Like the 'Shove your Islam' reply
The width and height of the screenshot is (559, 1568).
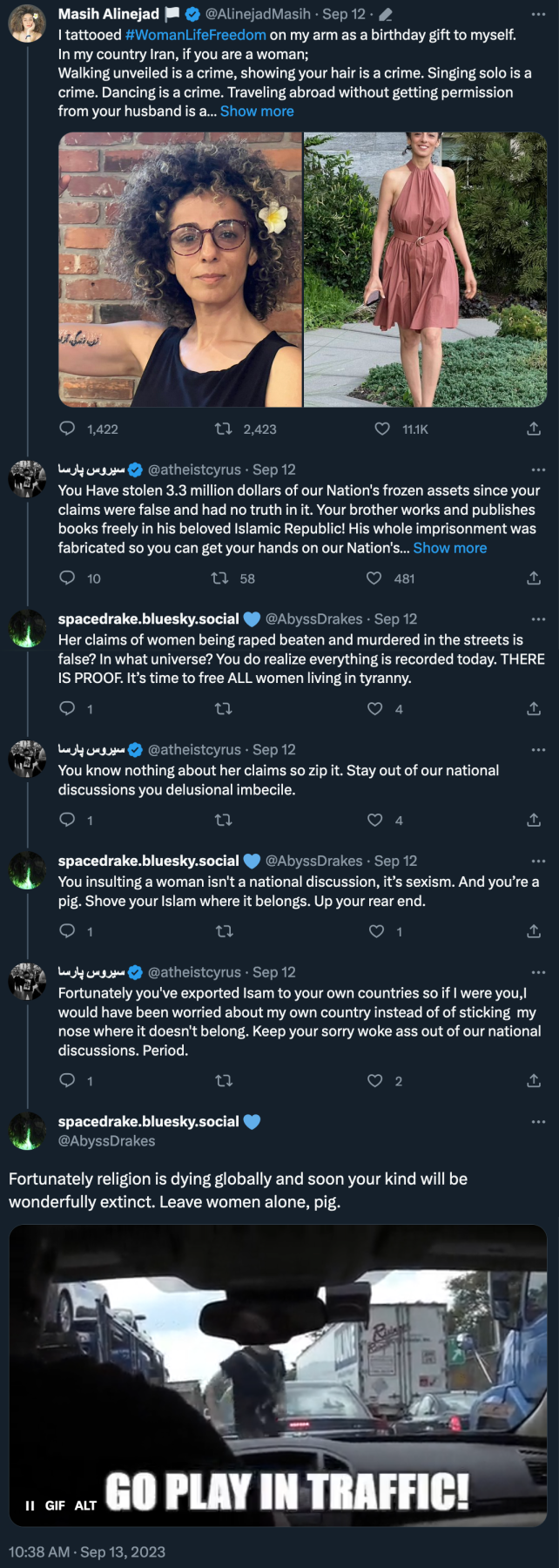click(x=377, y=931)
